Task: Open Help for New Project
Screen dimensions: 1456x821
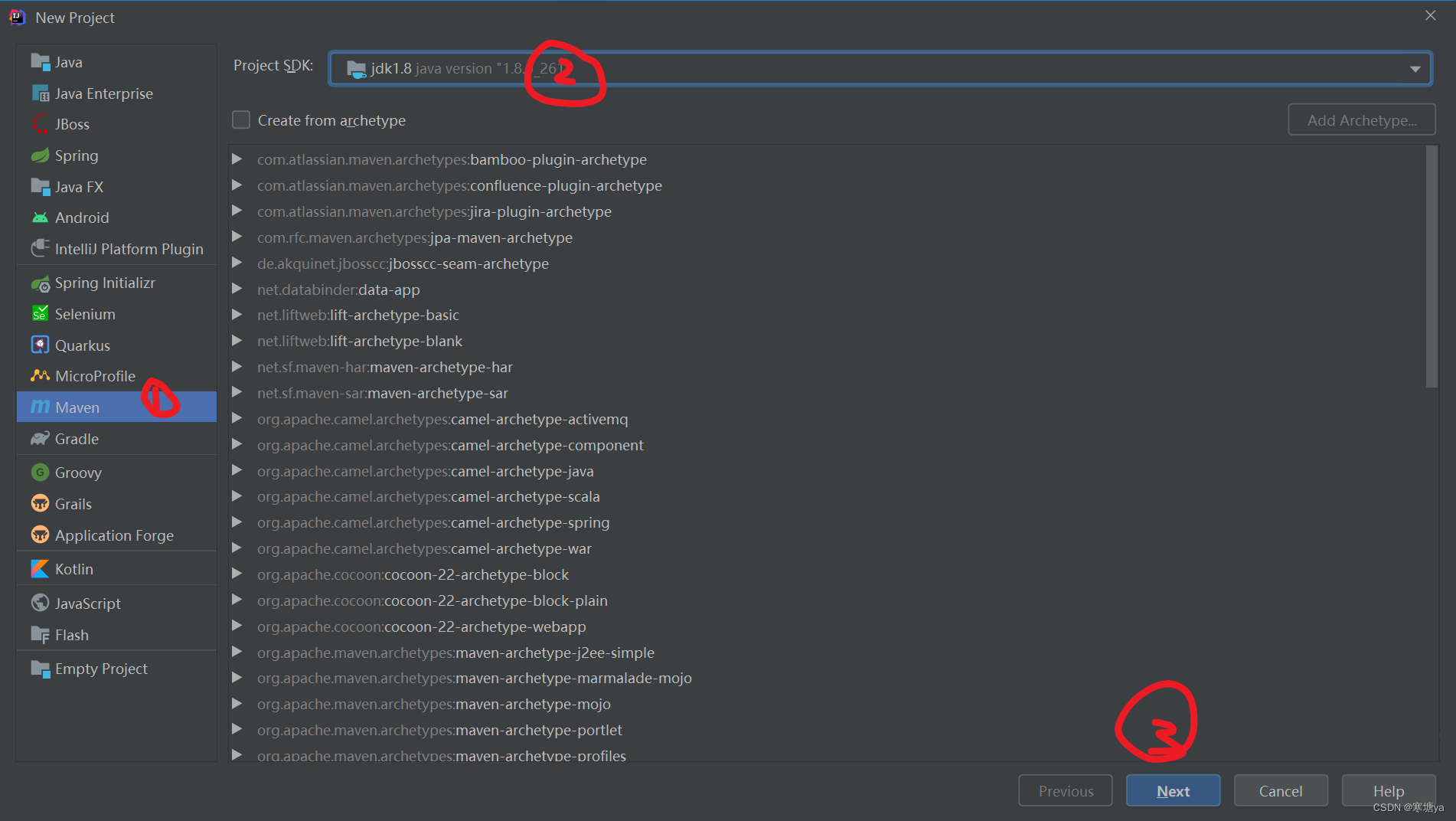Action: 1389,791
